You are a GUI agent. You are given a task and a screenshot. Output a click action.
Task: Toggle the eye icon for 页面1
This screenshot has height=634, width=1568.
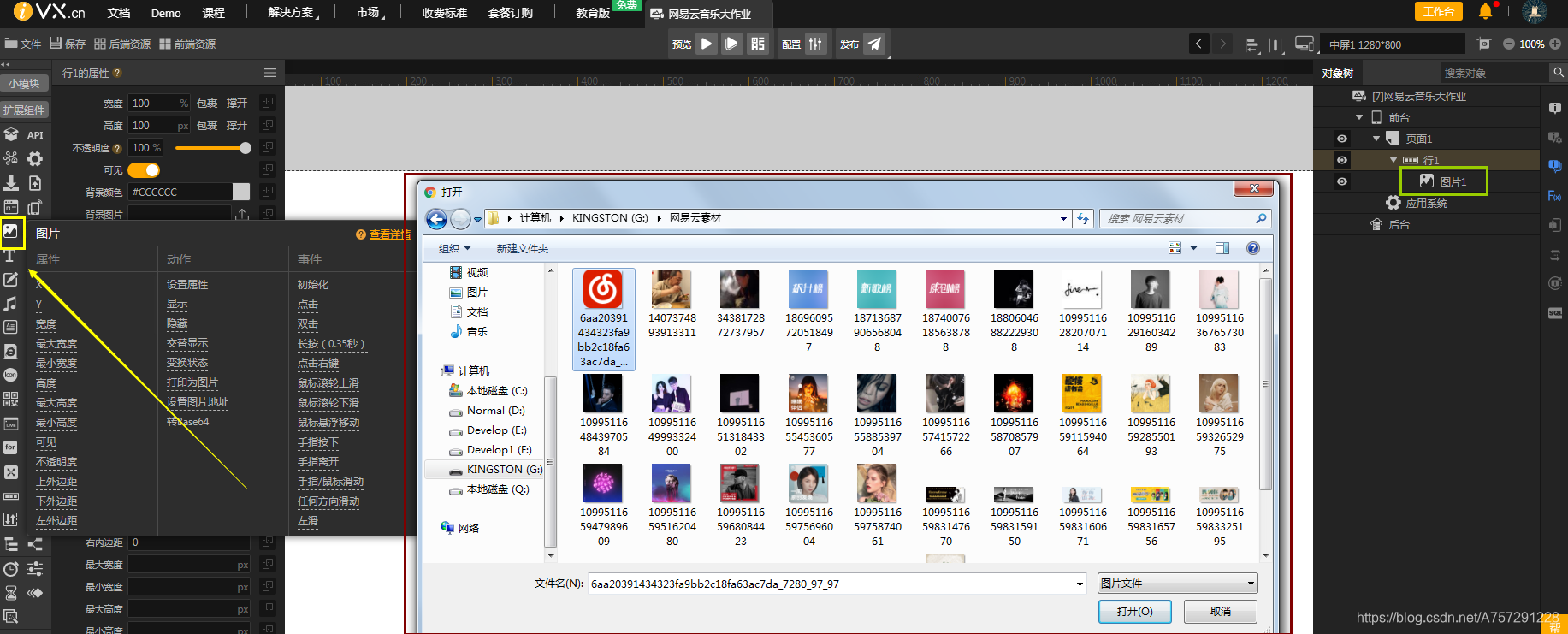[1342, 139]
